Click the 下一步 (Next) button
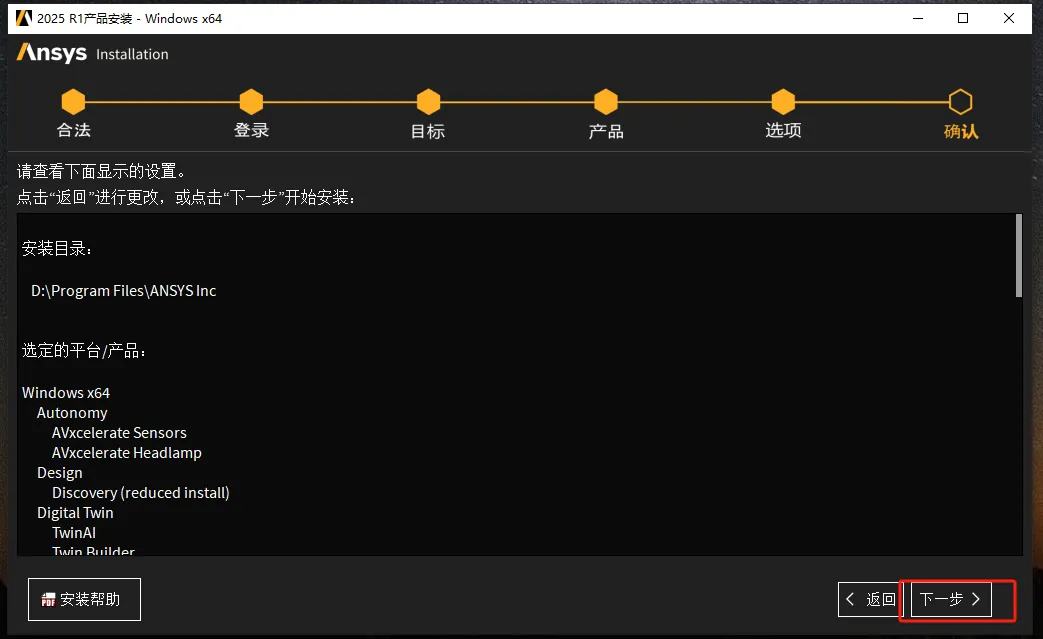The image size is (1043, 639). [x=951, y=599]
